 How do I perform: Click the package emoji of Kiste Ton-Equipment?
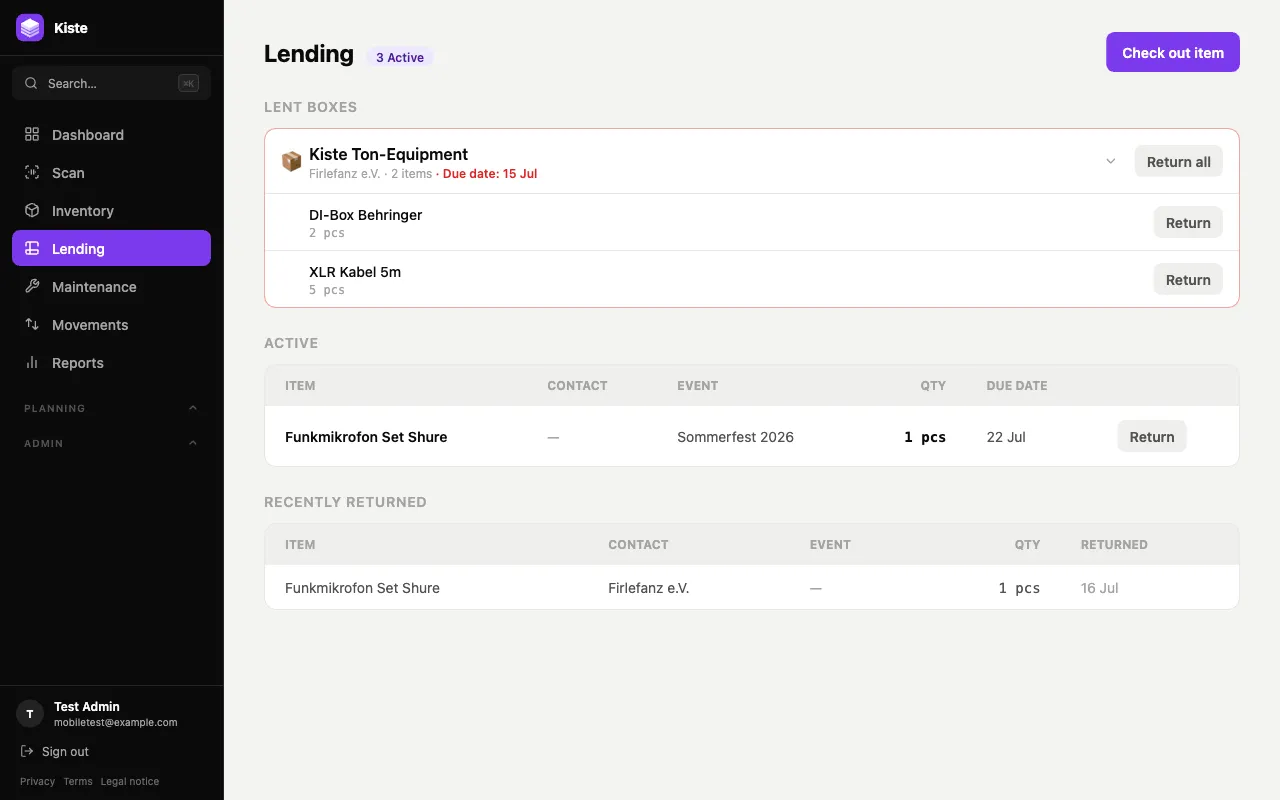pos(291,161)
